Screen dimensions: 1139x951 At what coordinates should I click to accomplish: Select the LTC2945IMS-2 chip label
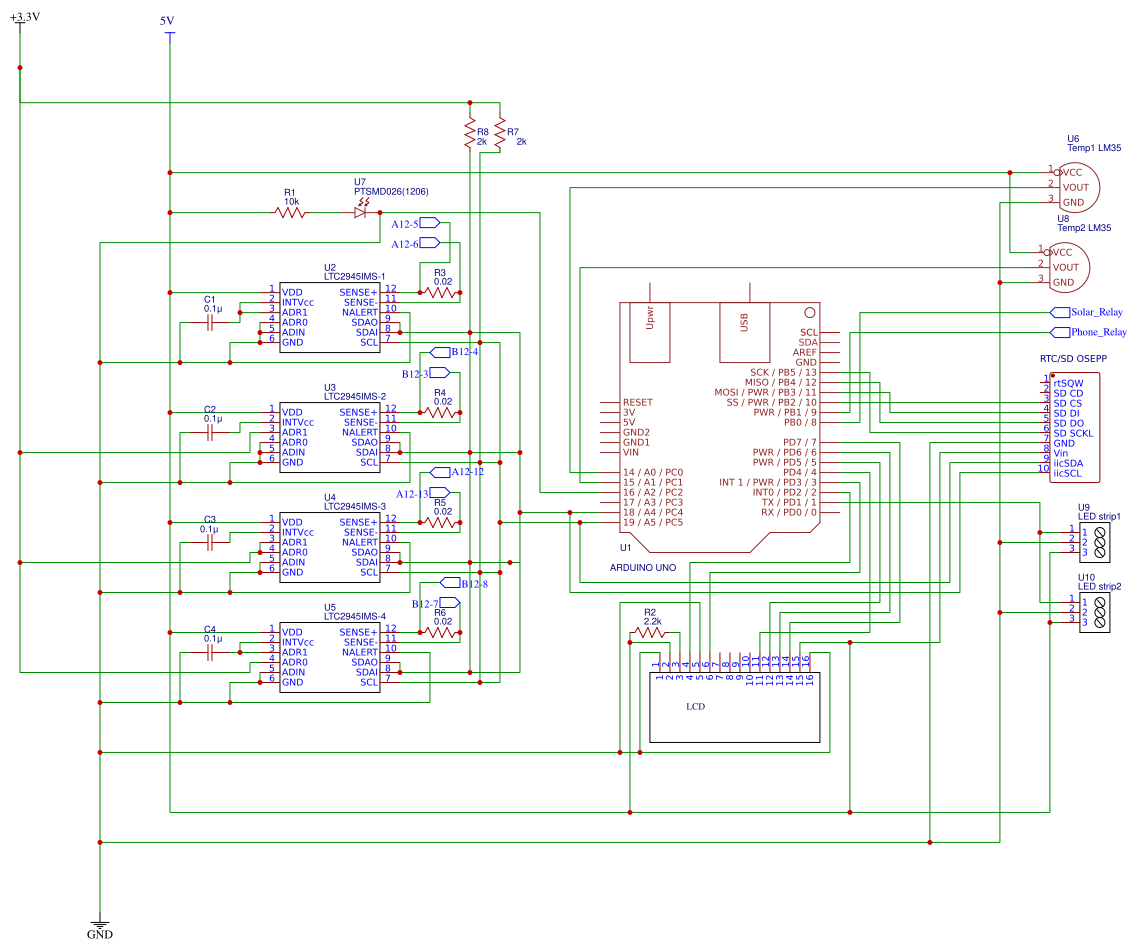[354, 397]
